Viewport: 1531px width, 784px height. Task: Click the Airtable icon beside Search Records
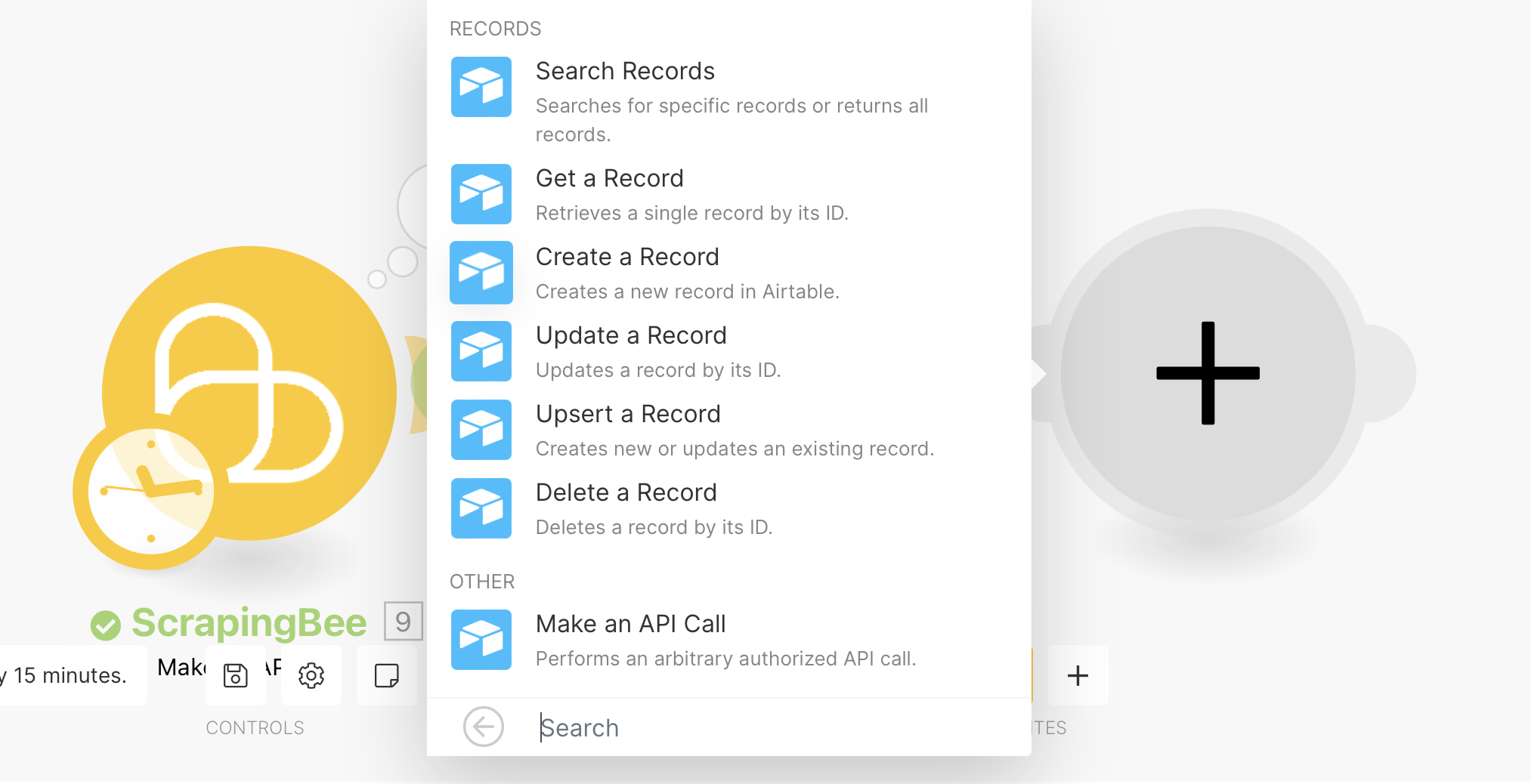481,87
